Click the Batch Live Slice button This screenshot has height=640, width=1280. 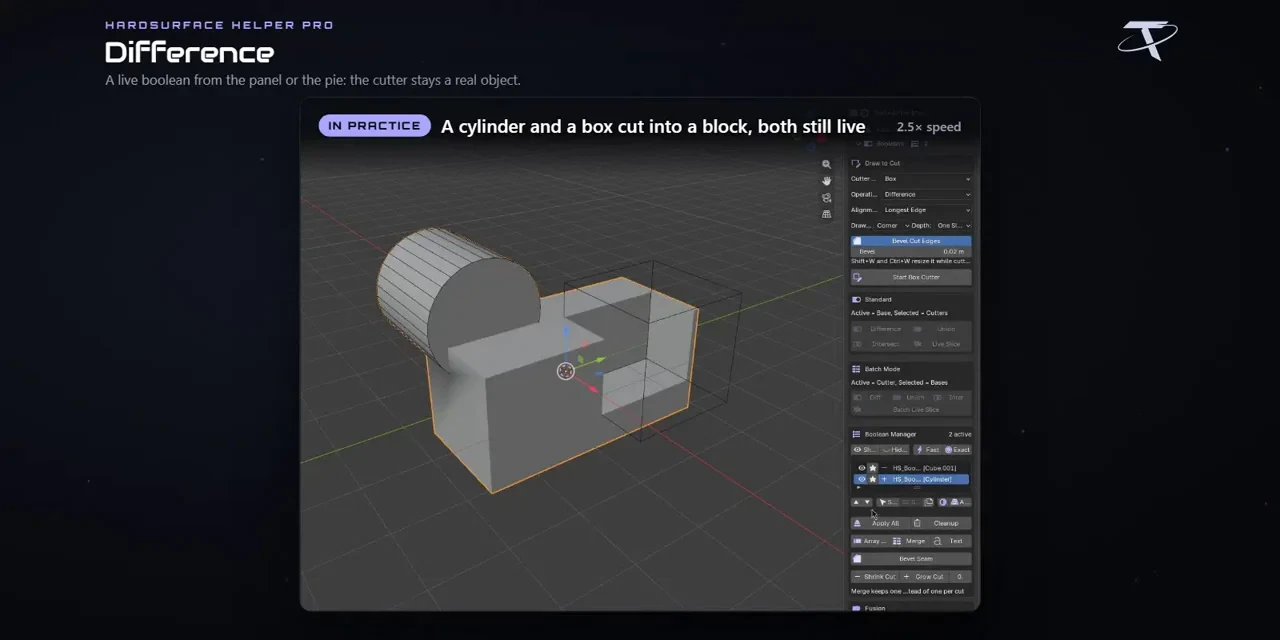(910, 410)
